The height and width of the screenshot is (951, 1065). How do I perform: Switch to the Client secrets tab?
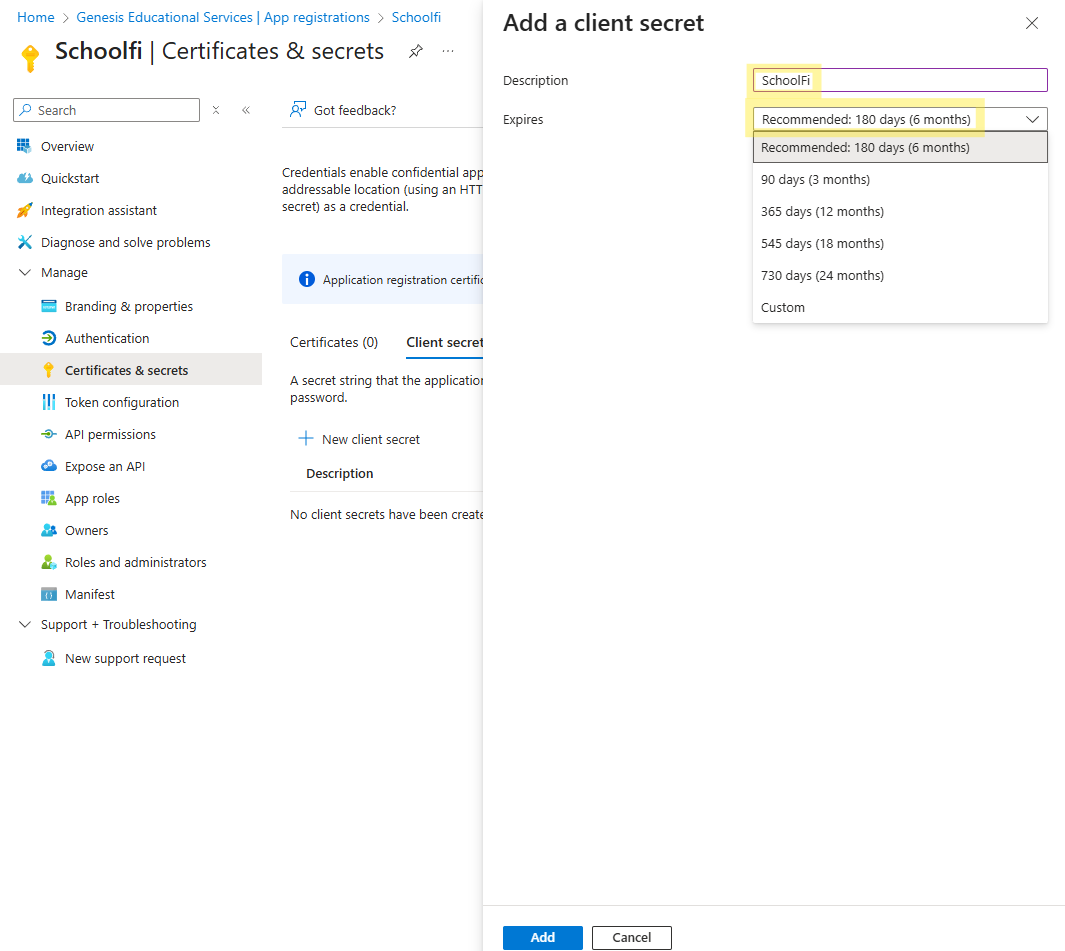[444, 342]
